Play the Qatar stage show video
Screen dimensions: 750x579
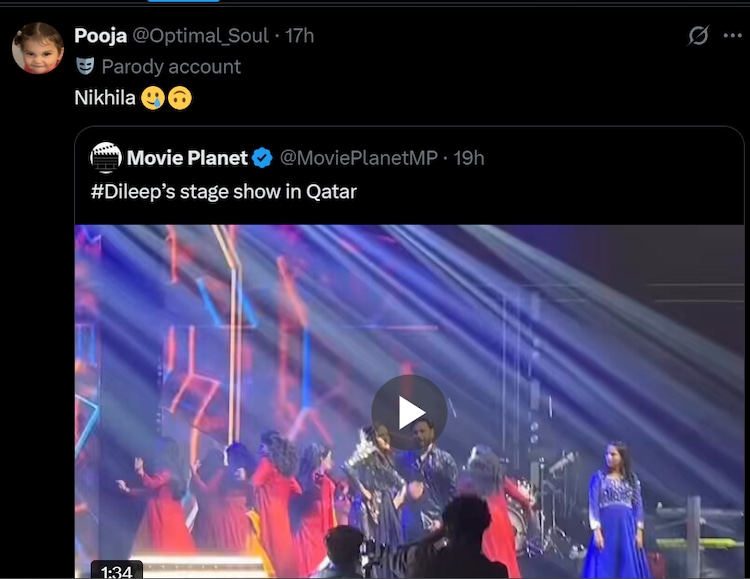click(x=409, y=412)
